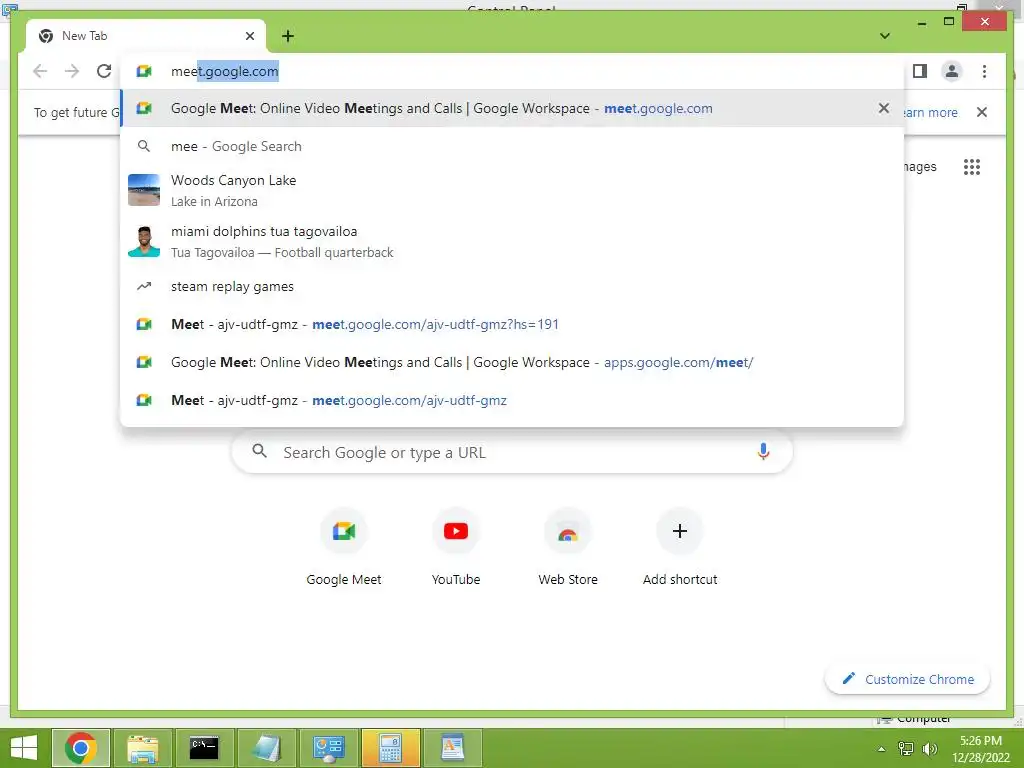Show hidden tray icons arrow
The width and height of the screenshot is (1024, 768).
(x=882, y=749)
